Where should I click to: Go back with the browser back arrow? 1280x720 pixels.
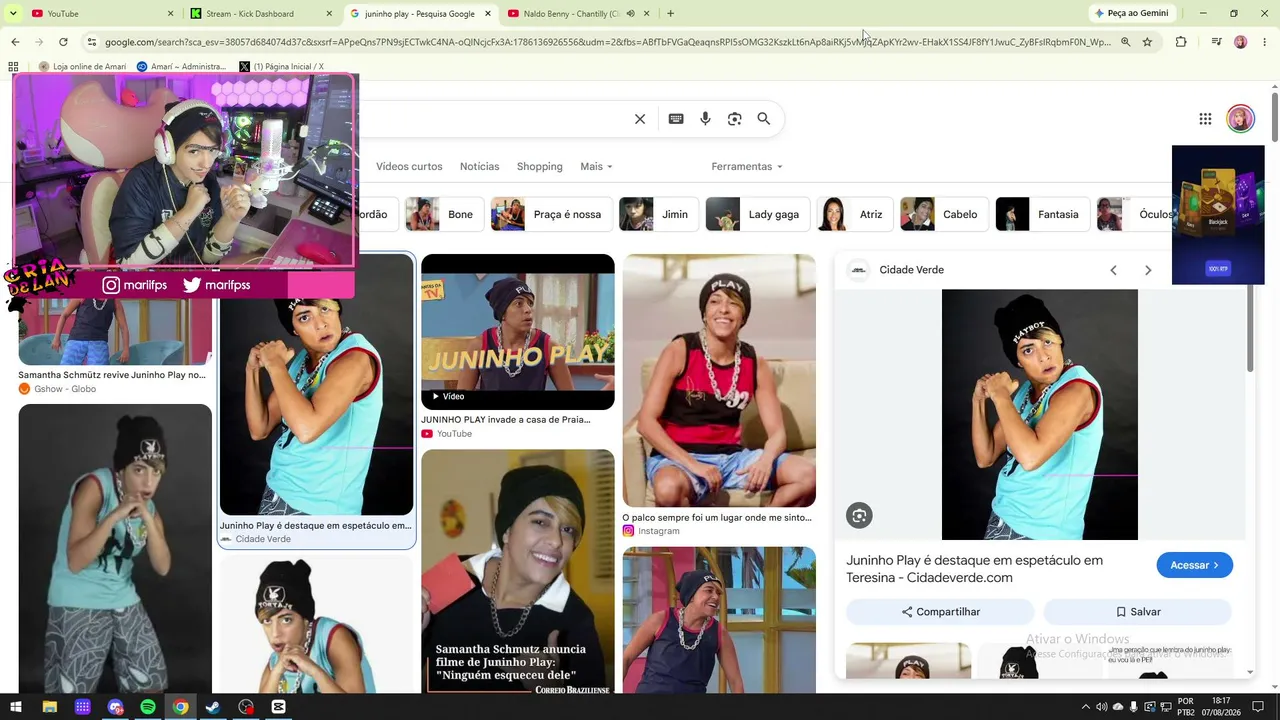15,42
